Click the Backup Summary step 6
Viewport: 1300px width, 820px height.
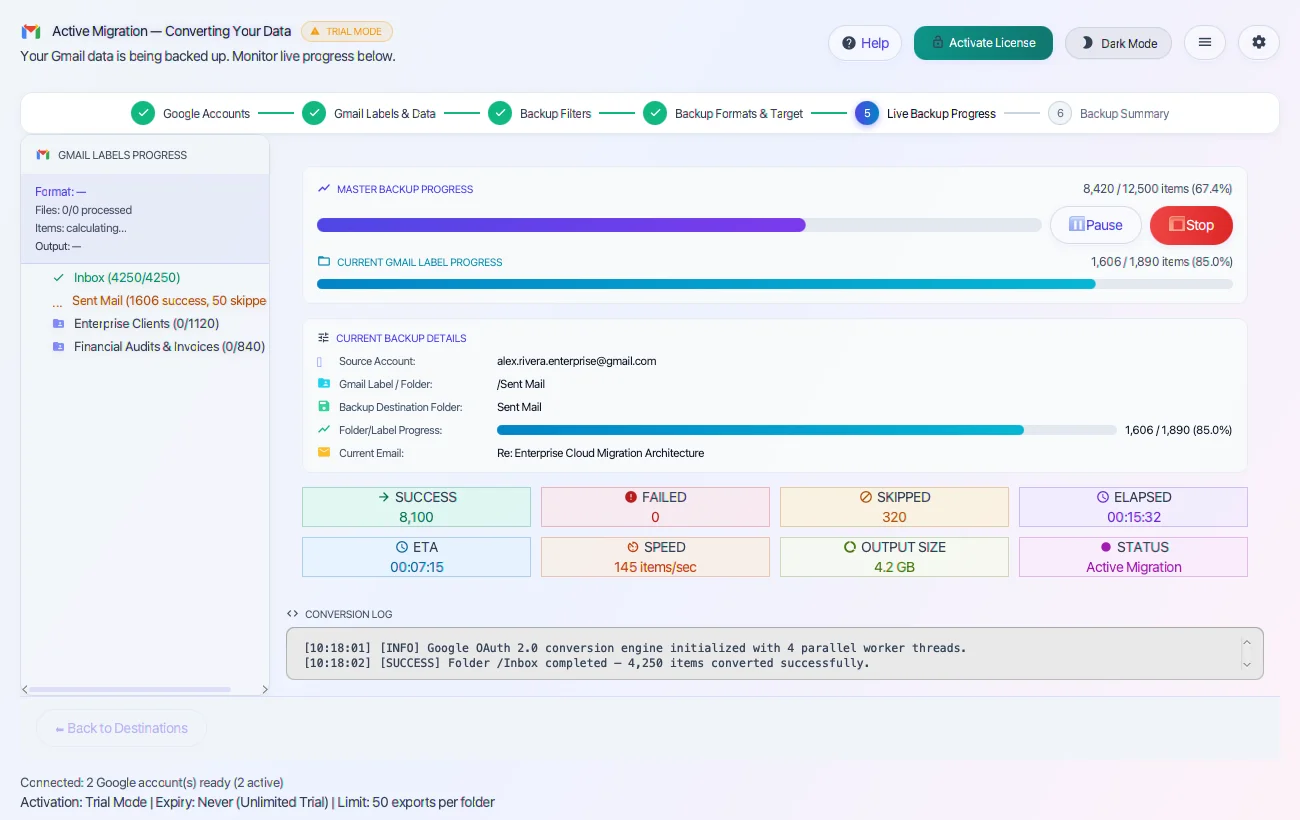pyautogui.click(x=1108, y=113)
